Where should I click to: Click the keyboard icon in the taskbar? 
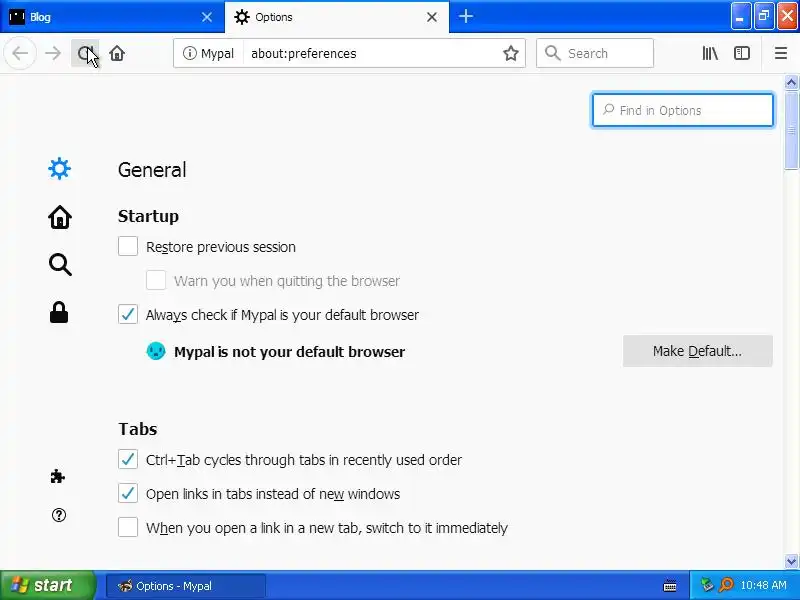(x=670, y=586)
